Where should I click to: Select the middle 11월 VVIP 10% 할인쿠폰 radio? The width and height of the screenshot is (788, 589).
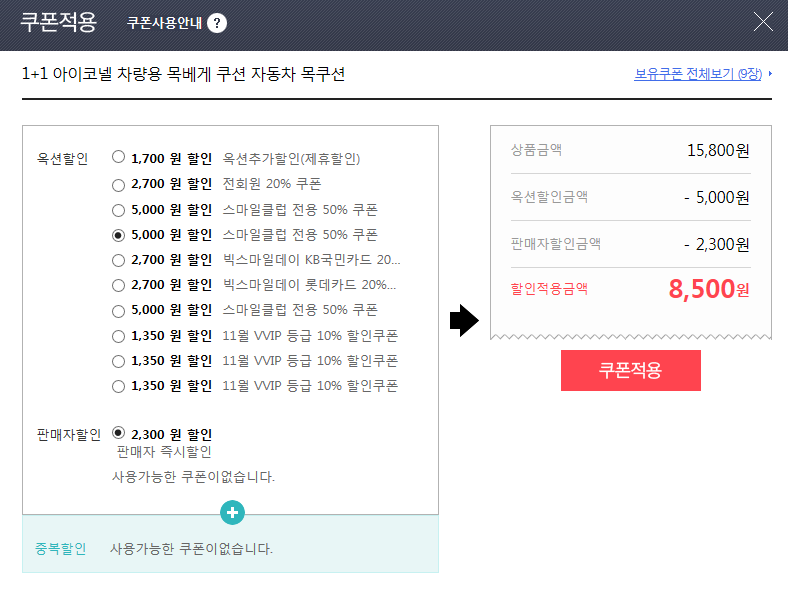119,361
